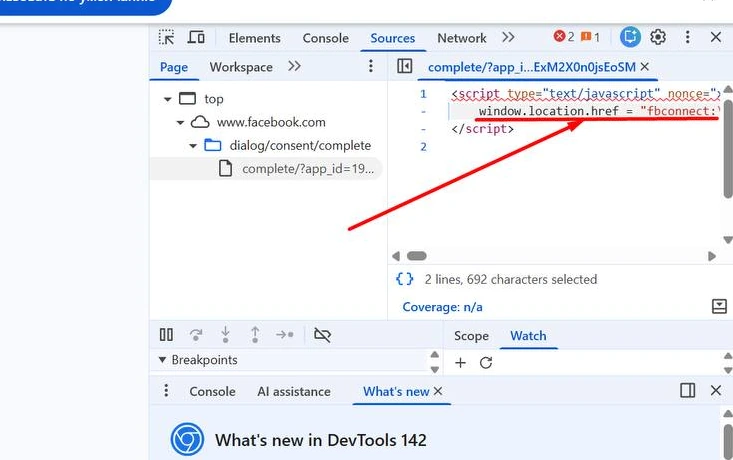Switch to the Console tab in top bar

[325, 38]
